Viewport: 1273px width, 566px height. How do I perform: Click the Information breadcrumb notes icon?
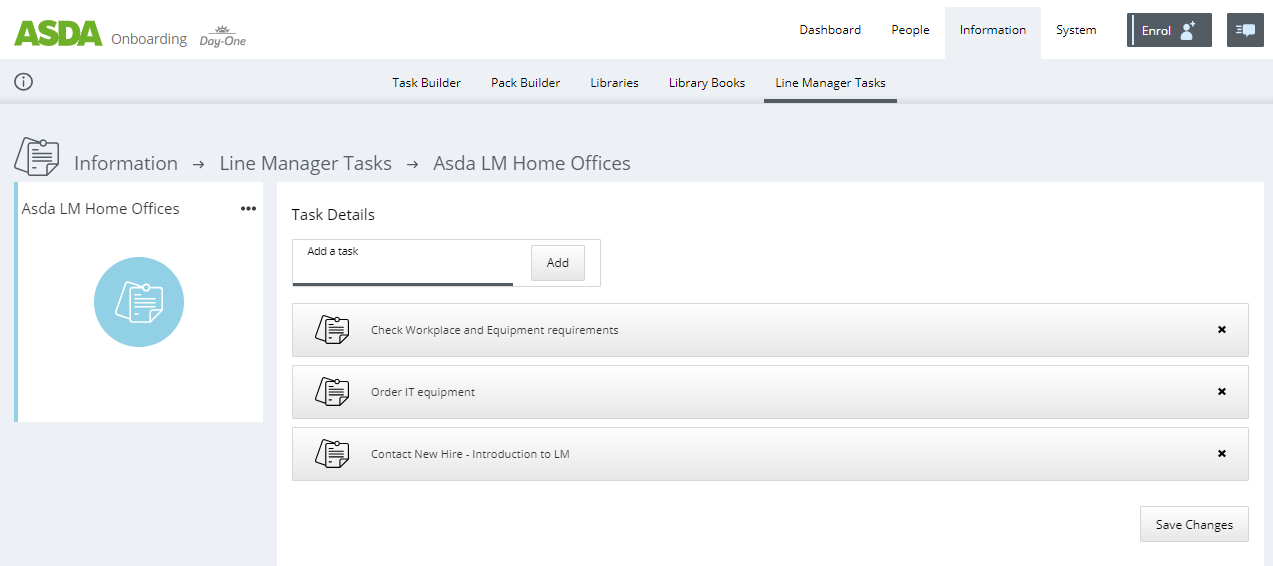pos(36,157)
